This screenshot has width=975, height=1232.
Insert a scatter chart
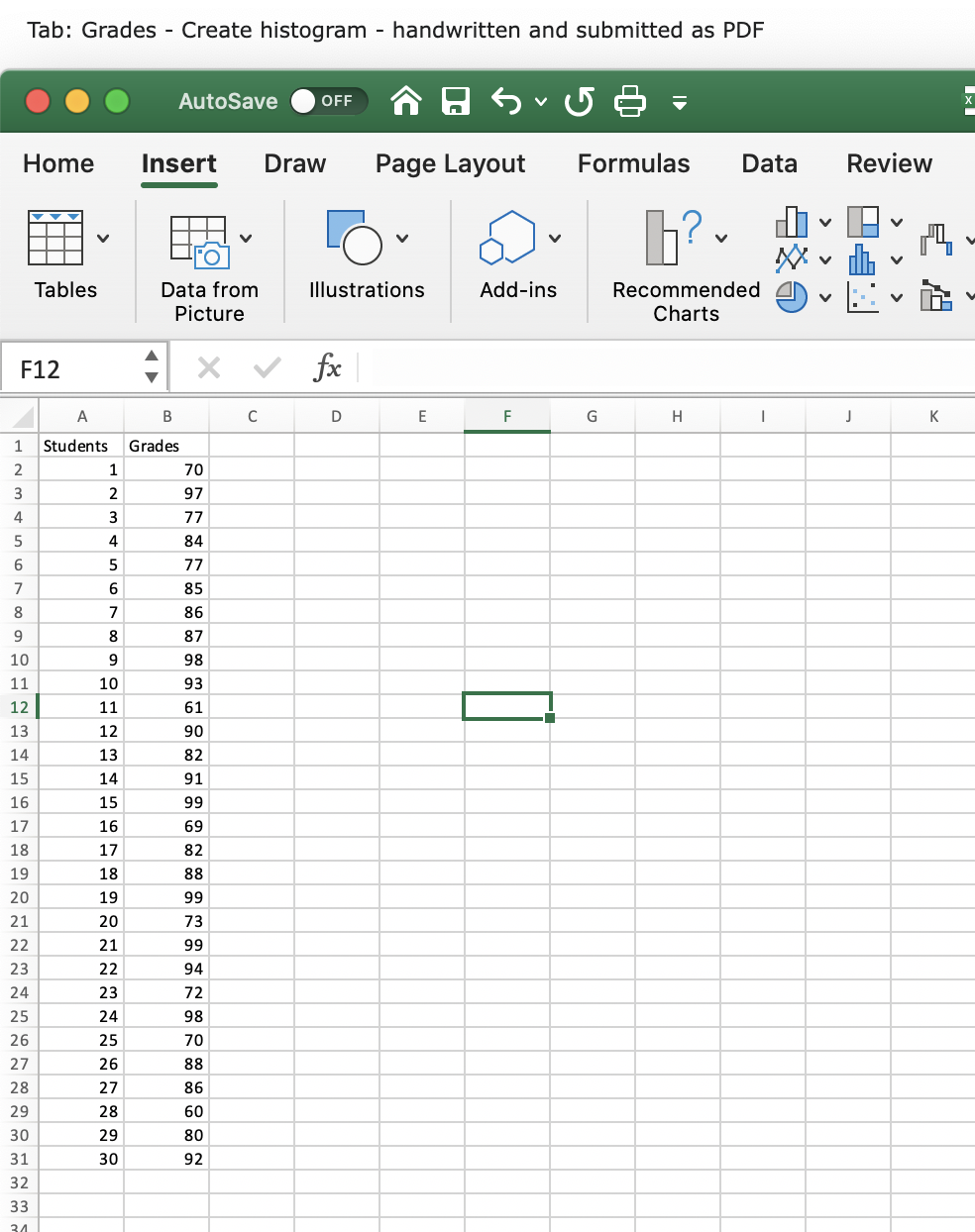click(861, 297)
